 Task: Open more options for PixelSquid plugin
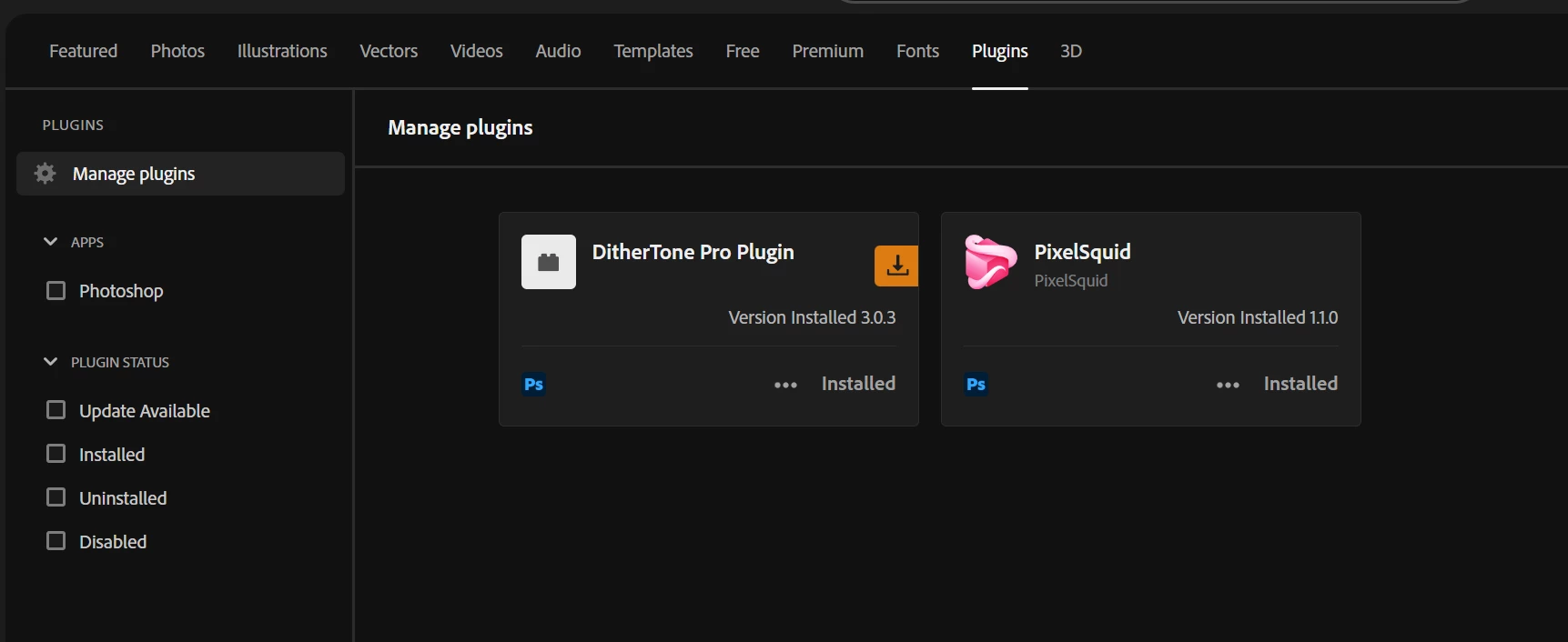(x=1228, y=385)
